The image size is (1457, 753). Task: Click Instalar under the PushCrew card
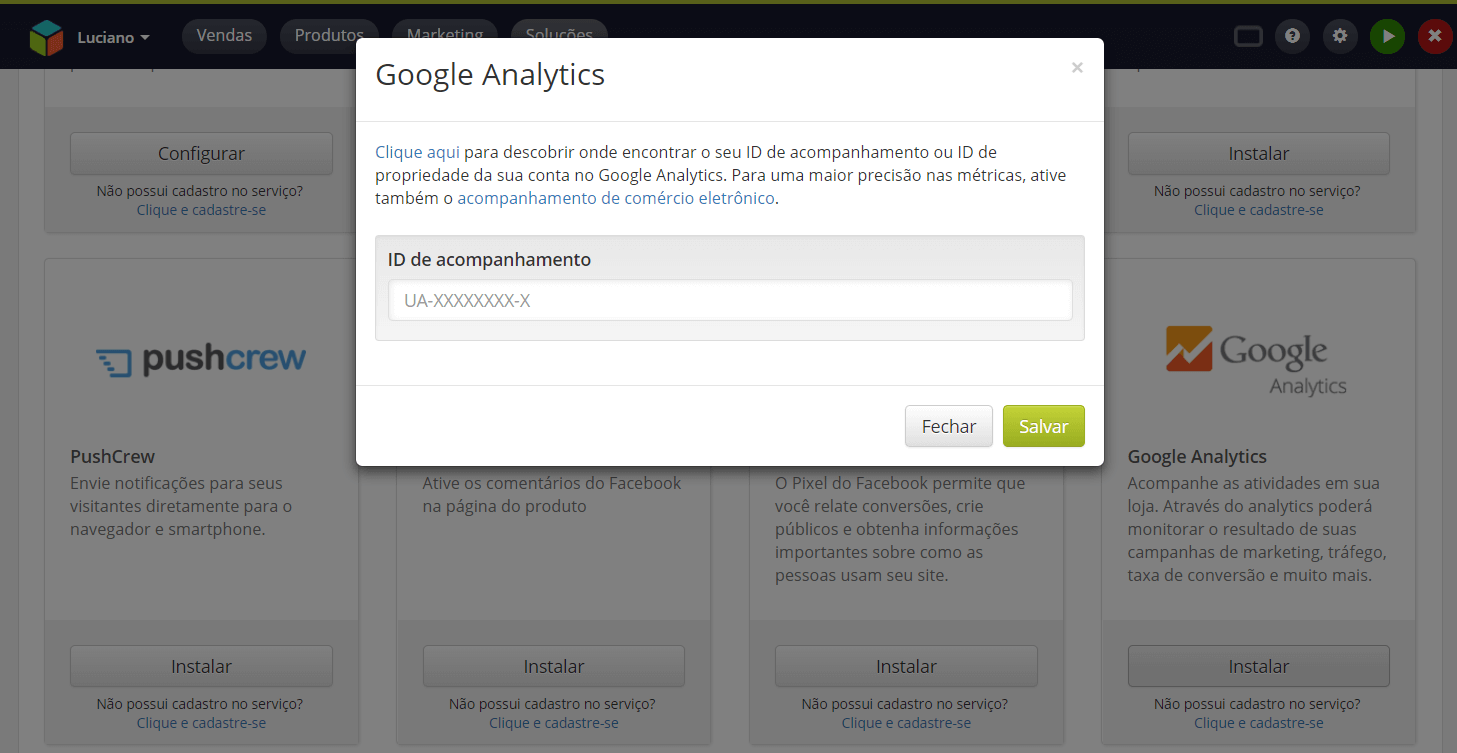[x=201, y=666]
